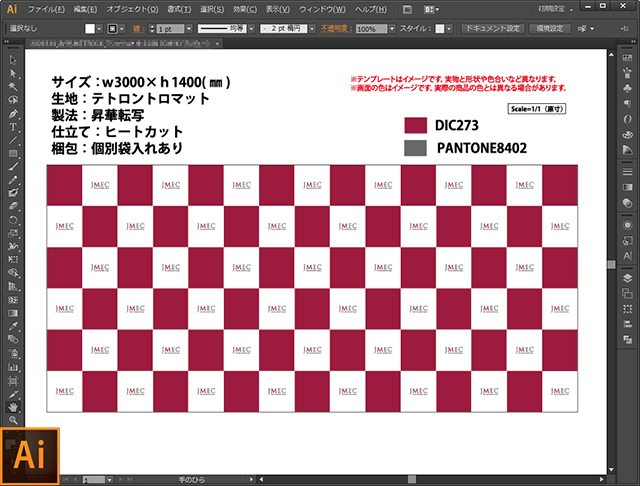This screenshot has width=640, height=486.
Task: Select the Pen tool
Action: (14, 114)
